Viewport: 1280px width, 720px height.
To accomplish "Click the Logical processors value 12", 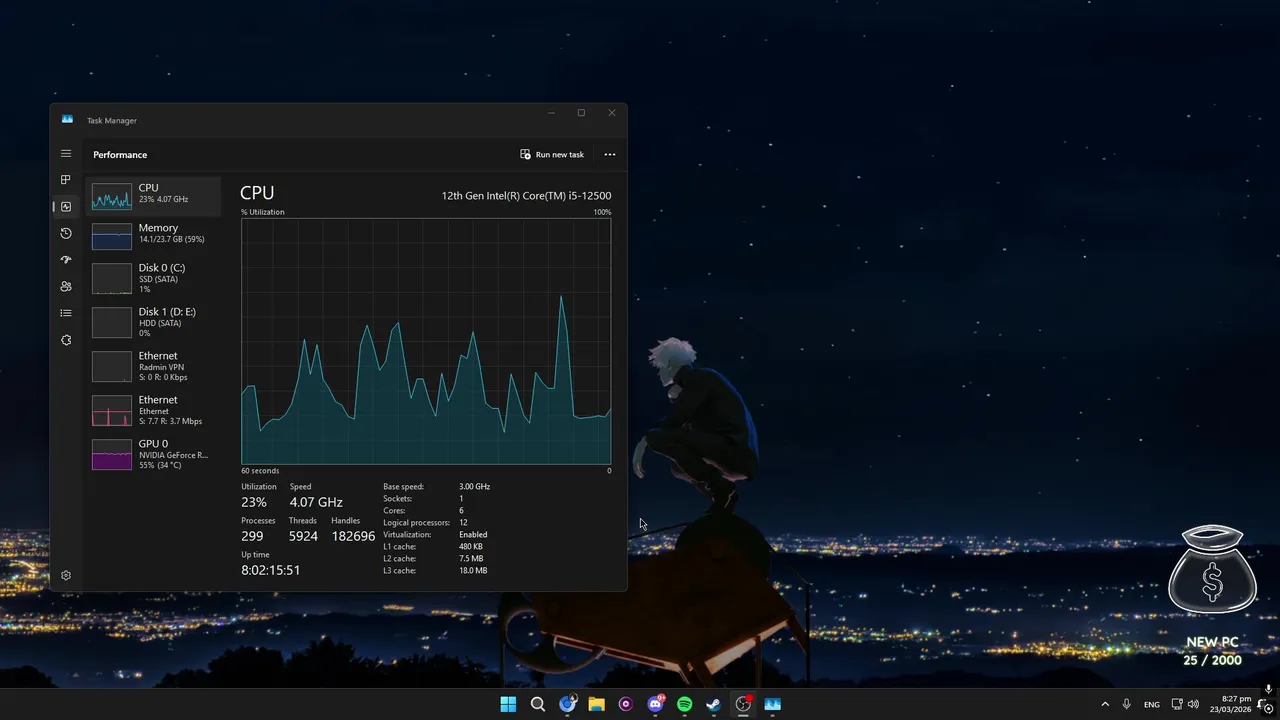I will (463, 523).
